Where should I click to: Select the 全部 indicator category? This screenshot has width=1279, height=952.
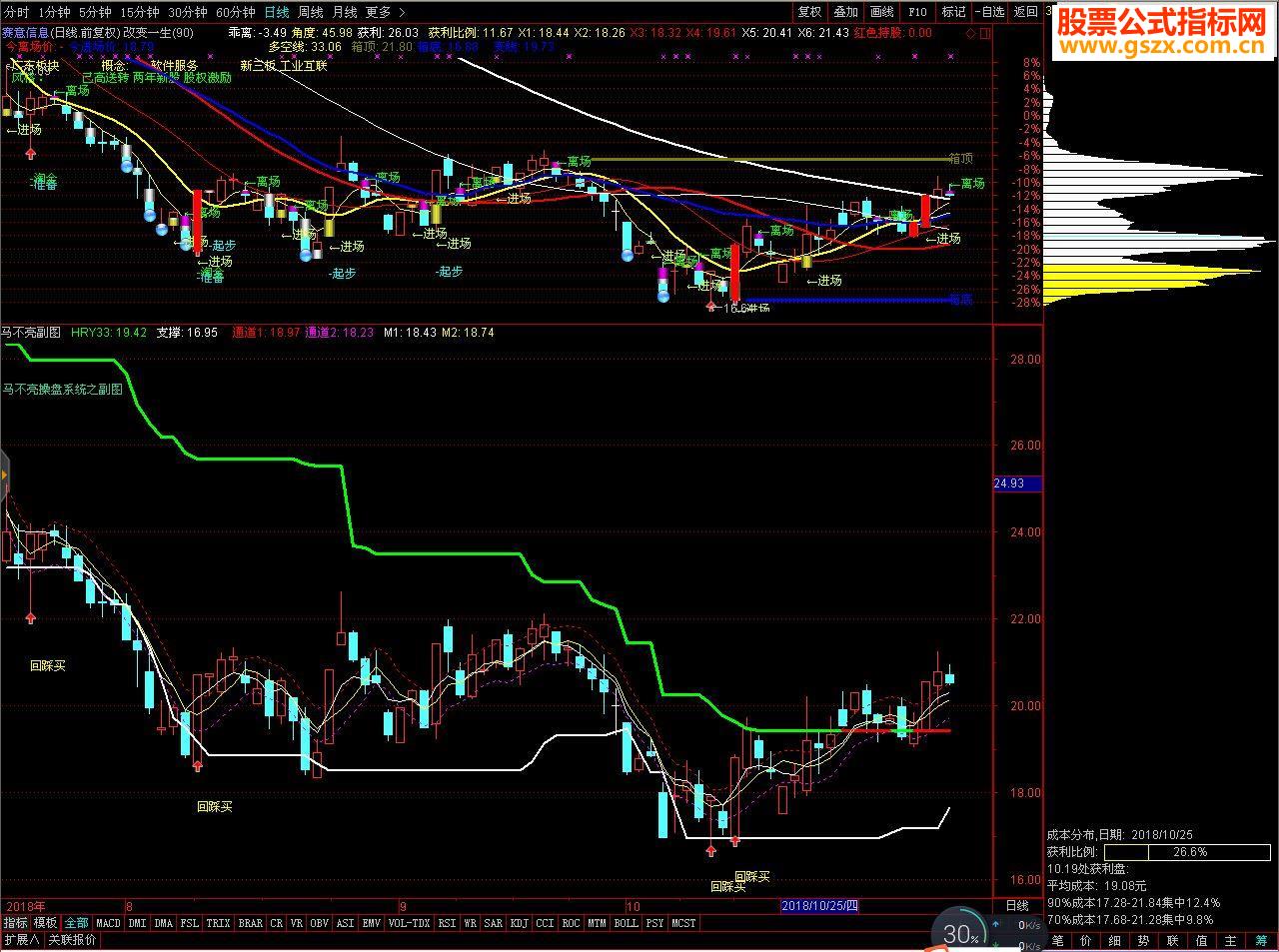[77, 923]
